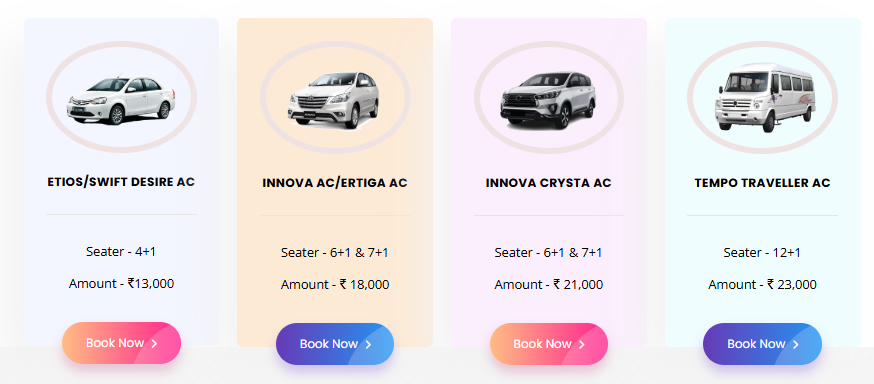Click chevron arrow on Innova/Ertiga Book Now button
This screenshot has height=384, width=874.
tap(368, 344)
